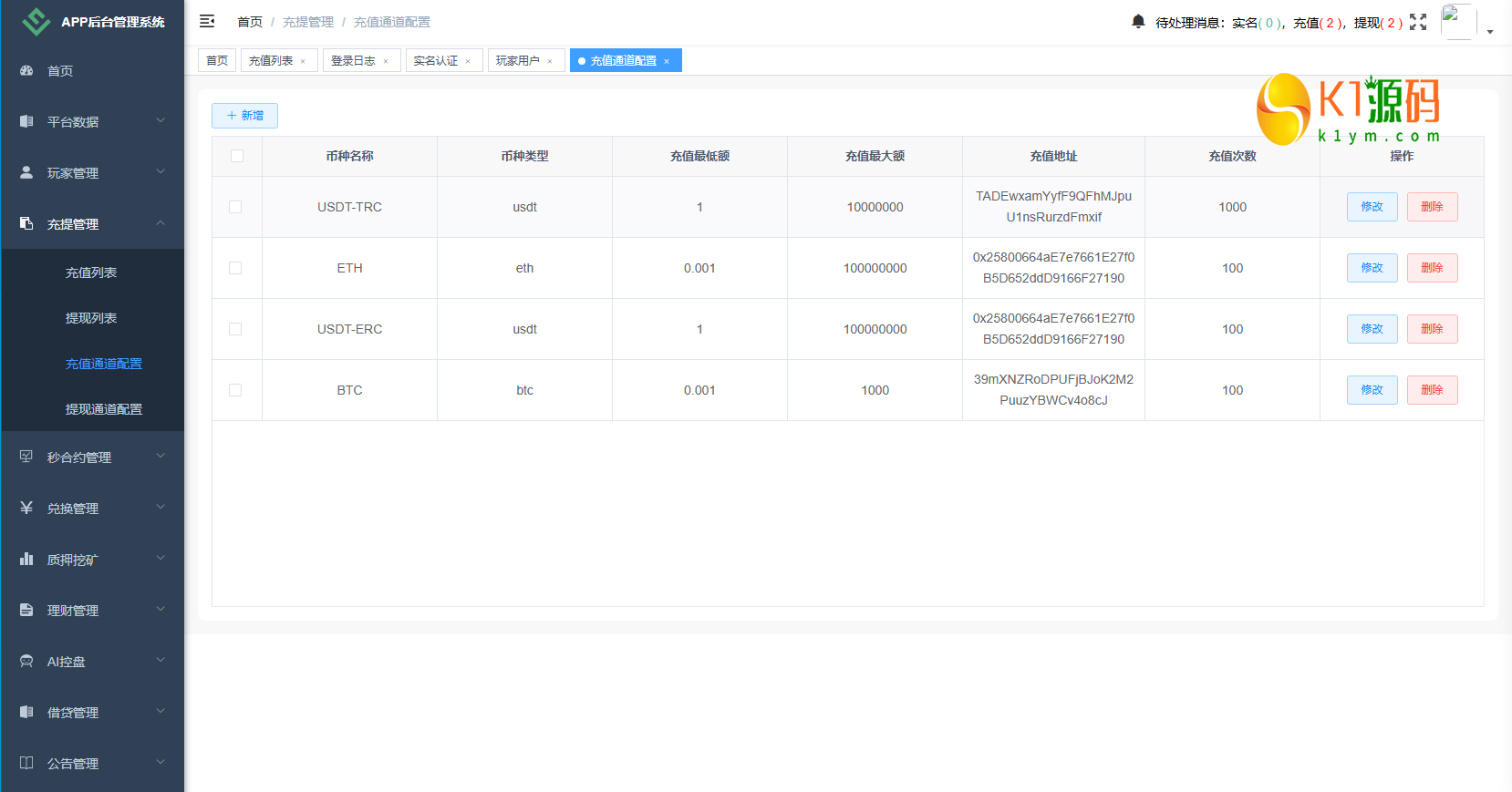
Task: Click the 新增 add button
Action: [244, 116]
